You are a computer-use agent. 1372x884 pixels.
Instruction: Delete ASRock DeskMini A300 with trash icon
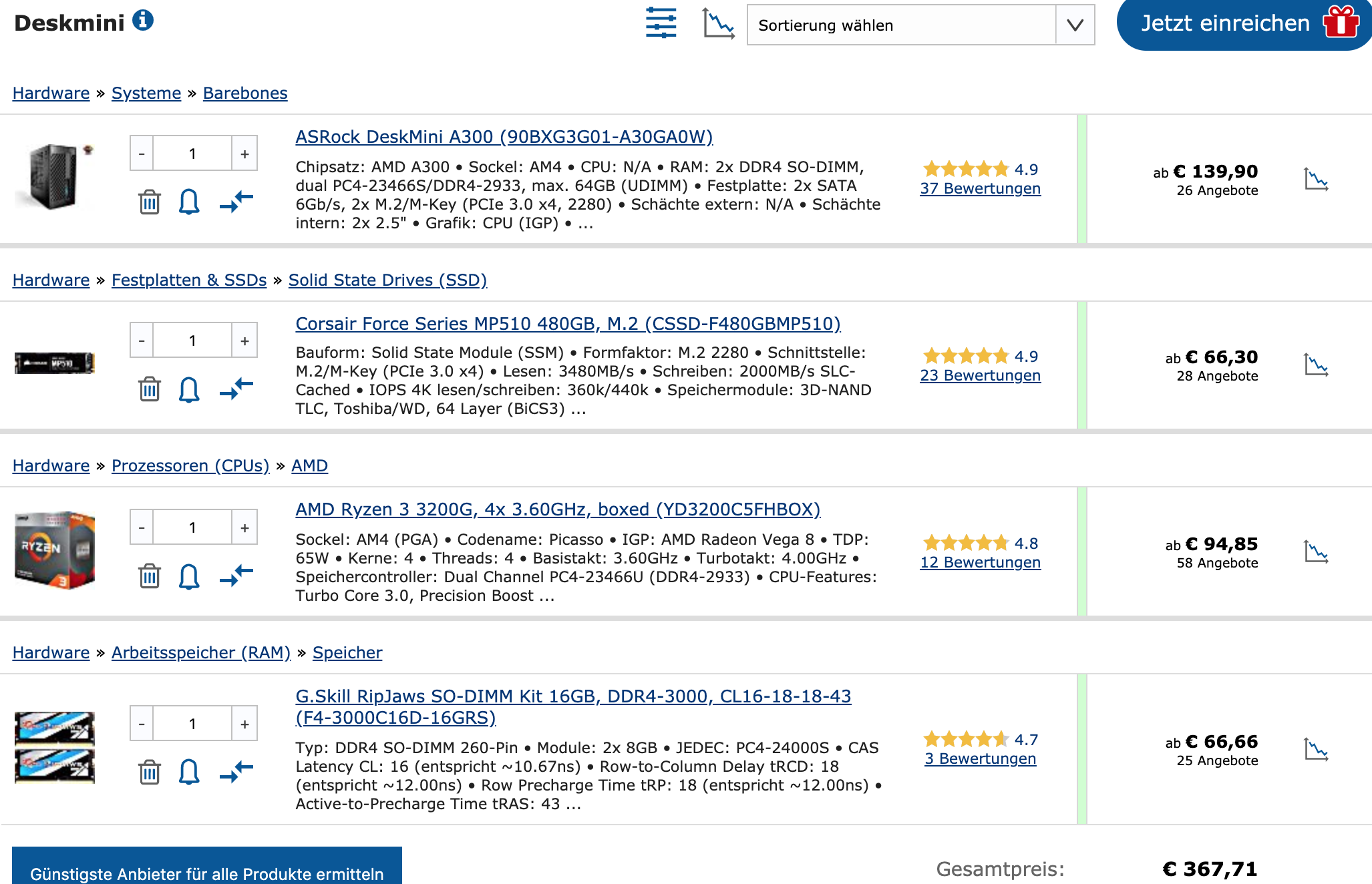click(x=150, y=201)
